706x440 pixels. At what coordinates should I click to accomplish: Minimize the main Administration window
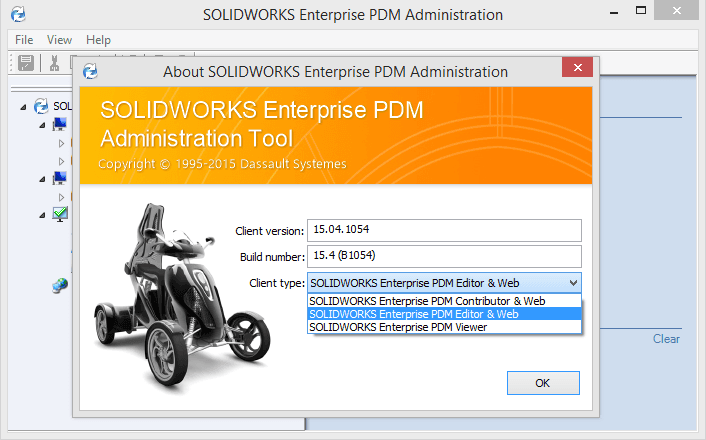point(613,12)
